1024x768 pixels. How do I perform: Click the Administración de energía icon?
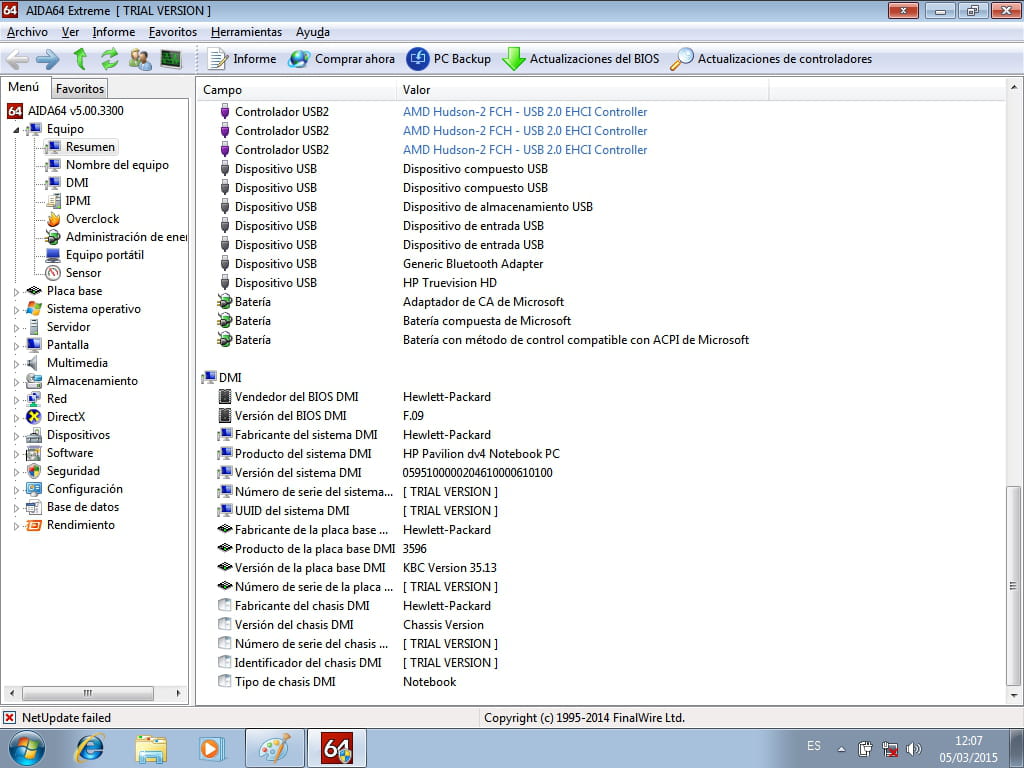[53, 237]
